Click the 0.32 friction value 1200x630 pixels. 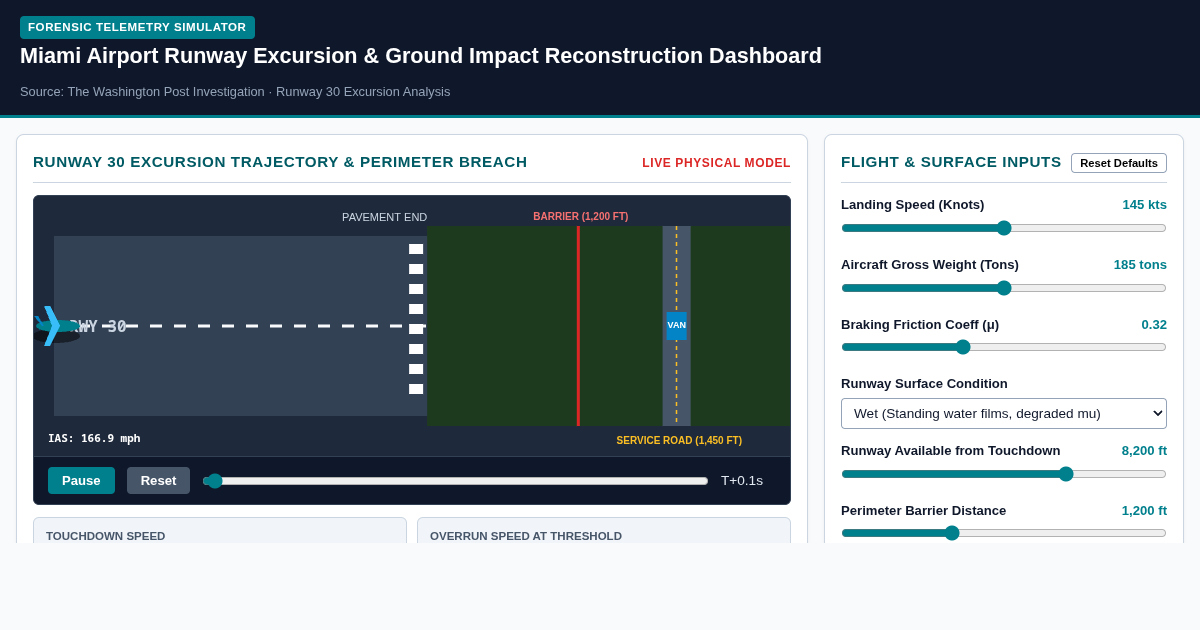click(1154, 325)
